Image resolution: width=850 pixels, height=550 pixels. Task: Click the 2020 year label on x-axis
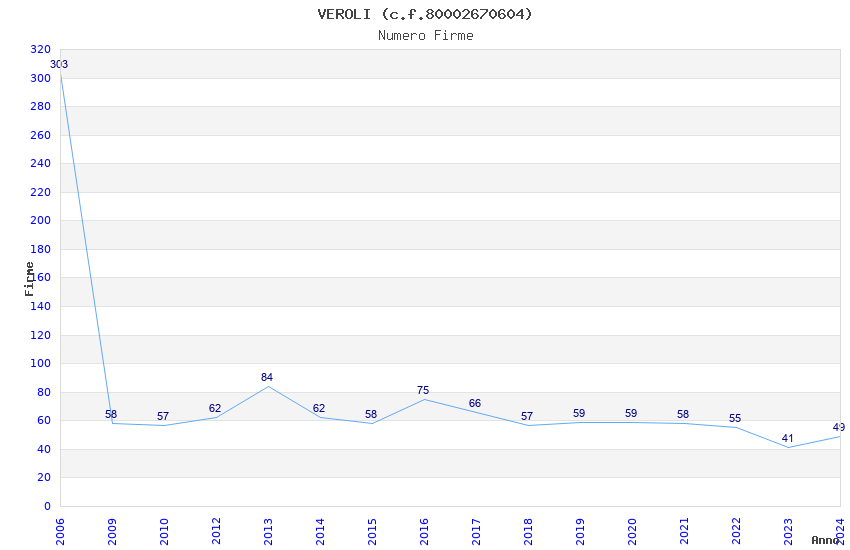(632, 532)
